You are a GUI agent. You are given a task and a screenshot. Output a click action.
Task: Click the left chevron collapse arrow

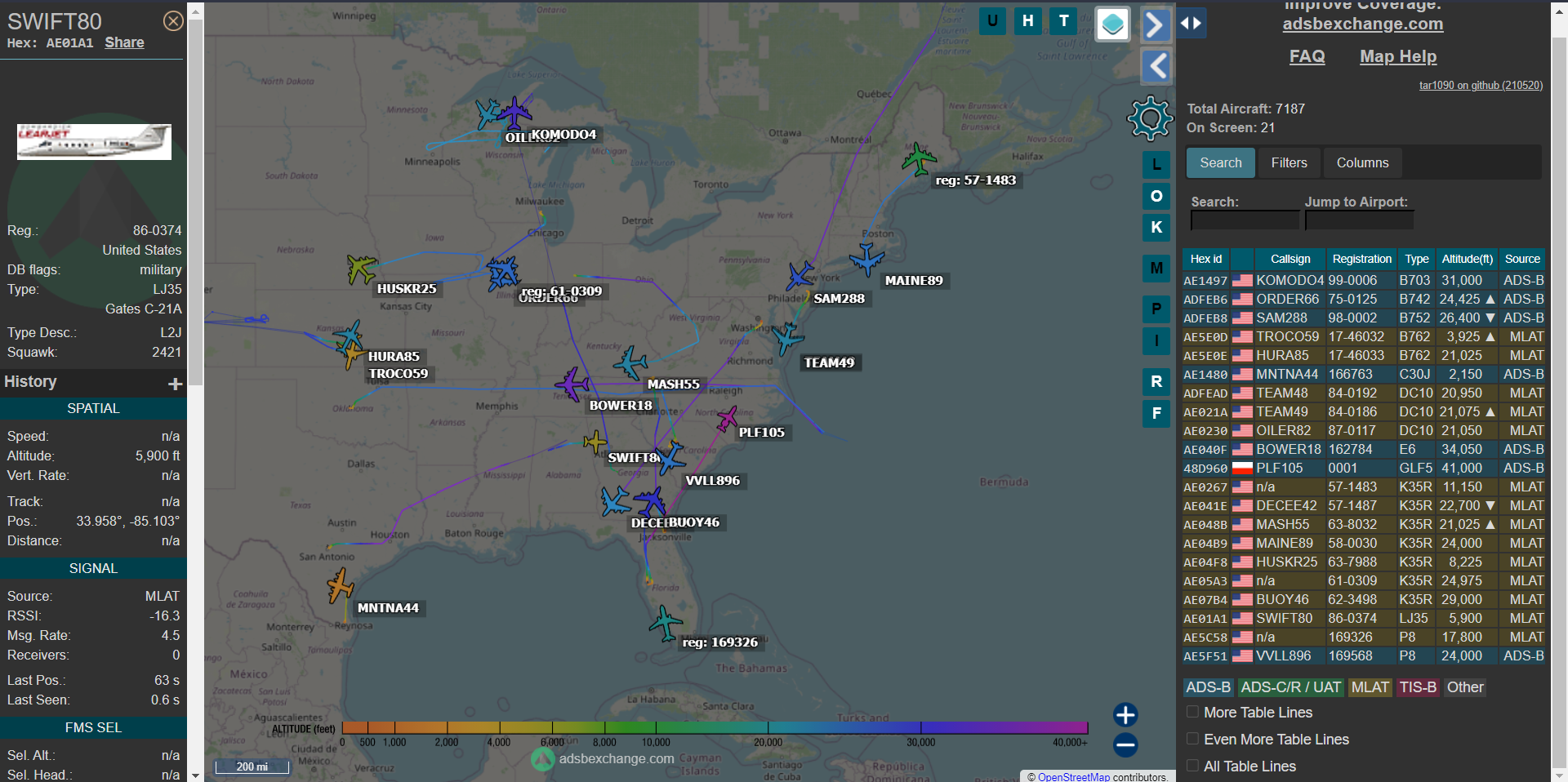tap(1156, 66)
